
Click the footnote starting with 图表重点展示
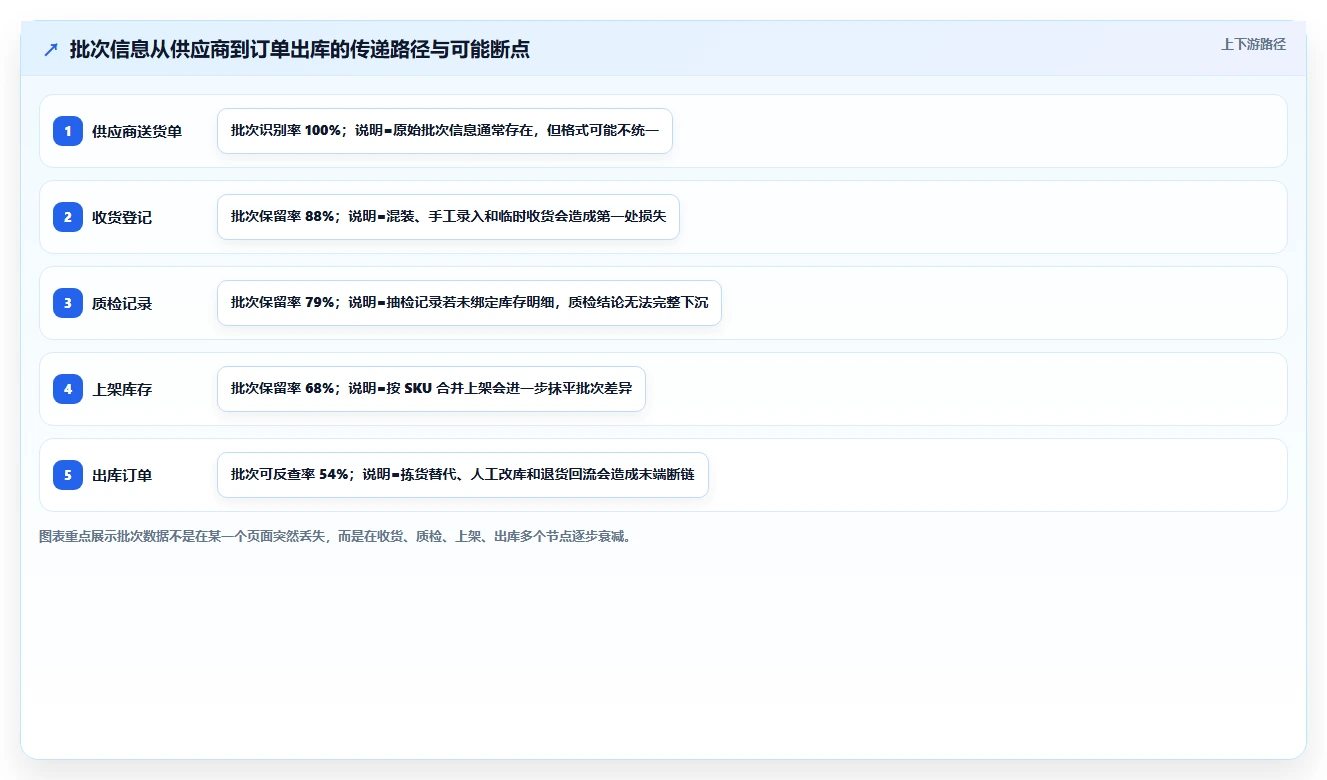[x=338, y=536]
